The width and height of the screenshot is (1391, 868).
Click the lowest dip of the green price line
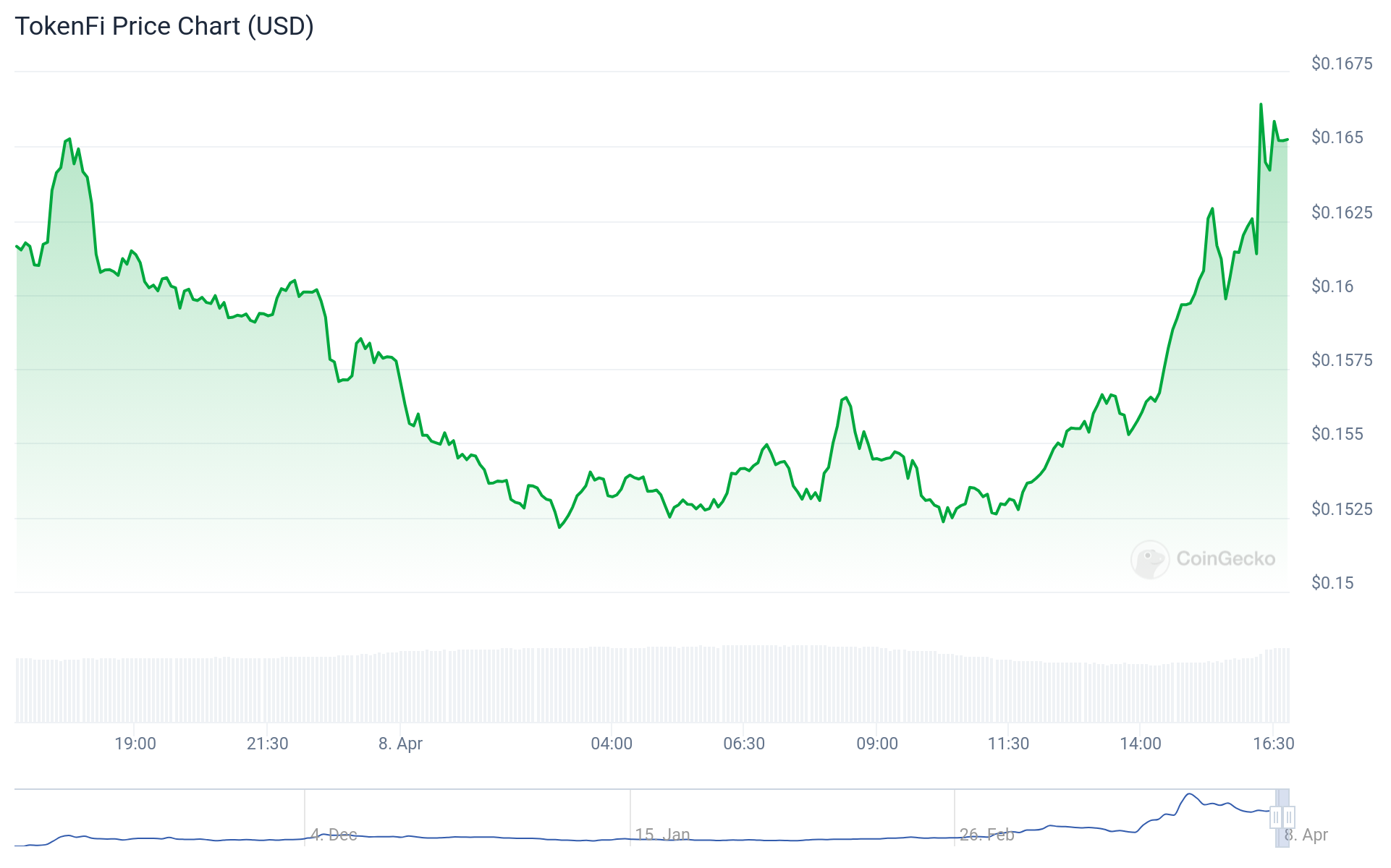(x=559, y=527)
